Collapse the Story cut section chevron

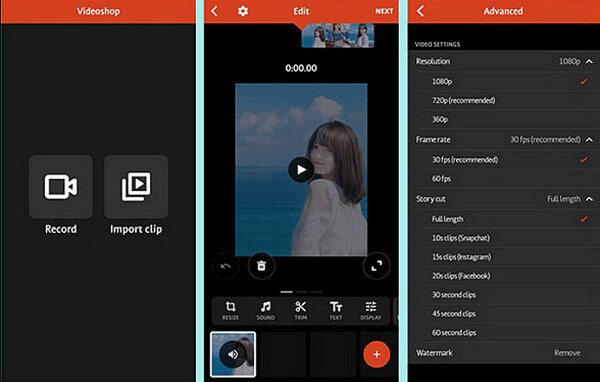pos(589,199)
